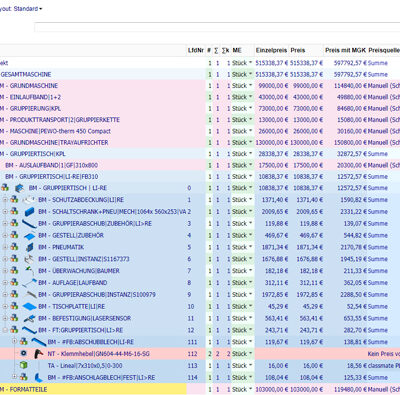Expand the BM - AUFLAGE|LAUFBAND node
Screen dimensions: 400x395
5,283
